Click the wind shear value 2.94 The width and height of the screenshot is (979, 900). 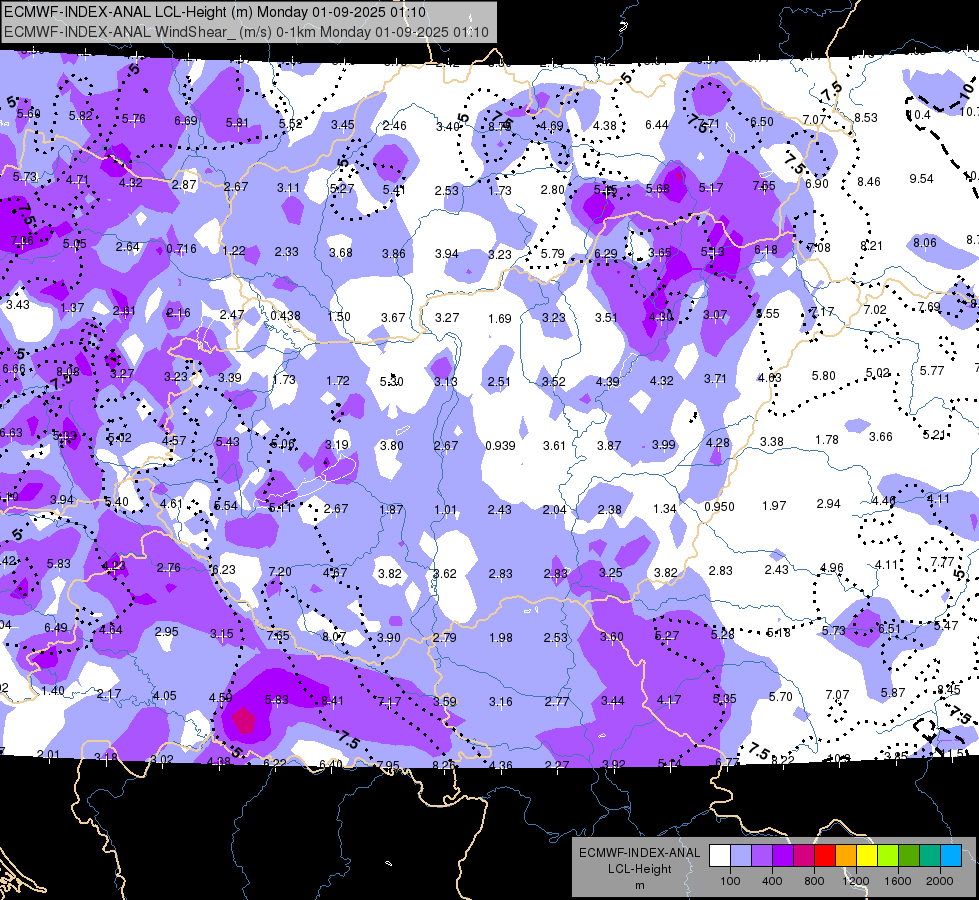point(829,503)
